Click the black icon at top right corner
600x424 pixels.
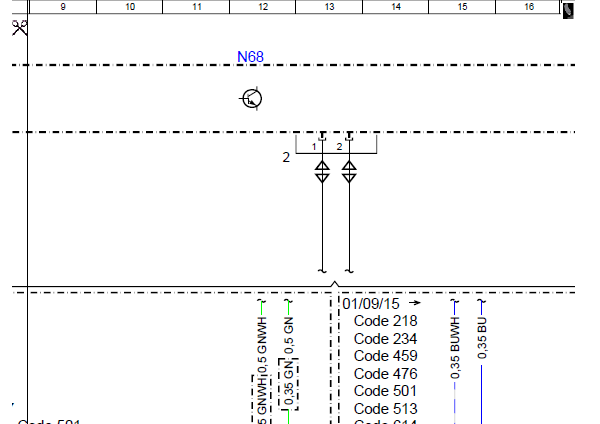569,11
